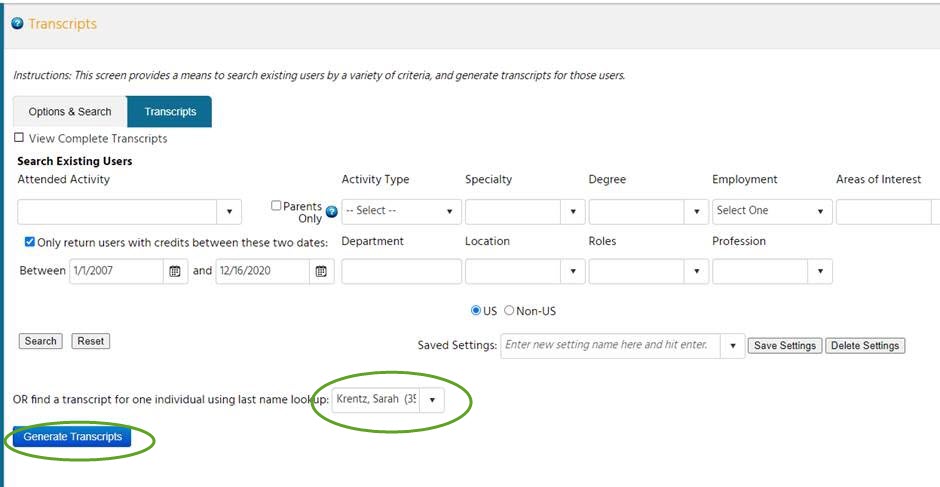Select the Transcripts tab
940x487 pixels.
pyautogui.click(x=170, y=112)
